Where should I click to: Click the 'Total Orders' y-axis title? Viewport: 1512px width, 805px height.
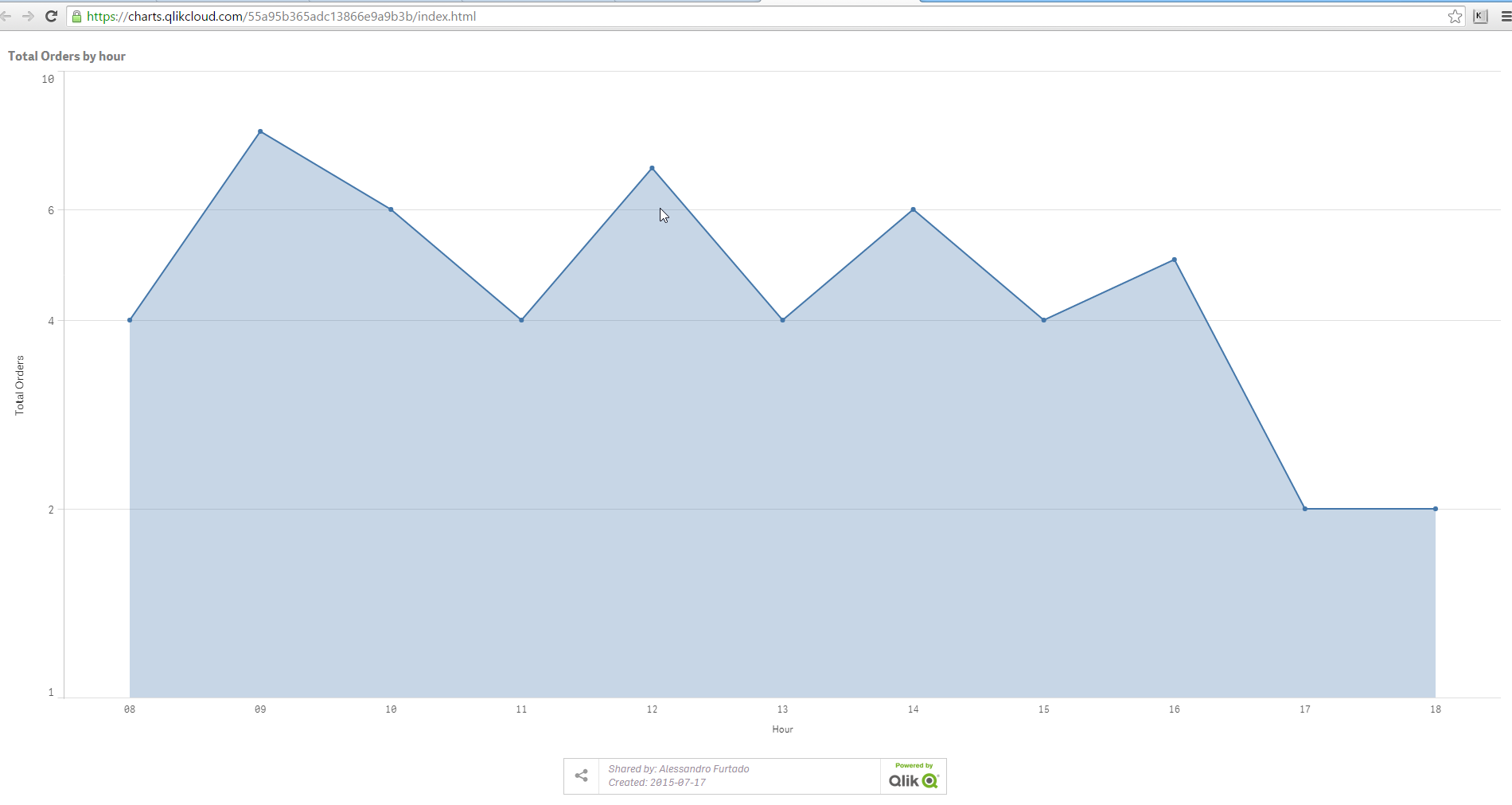[20, 385]
